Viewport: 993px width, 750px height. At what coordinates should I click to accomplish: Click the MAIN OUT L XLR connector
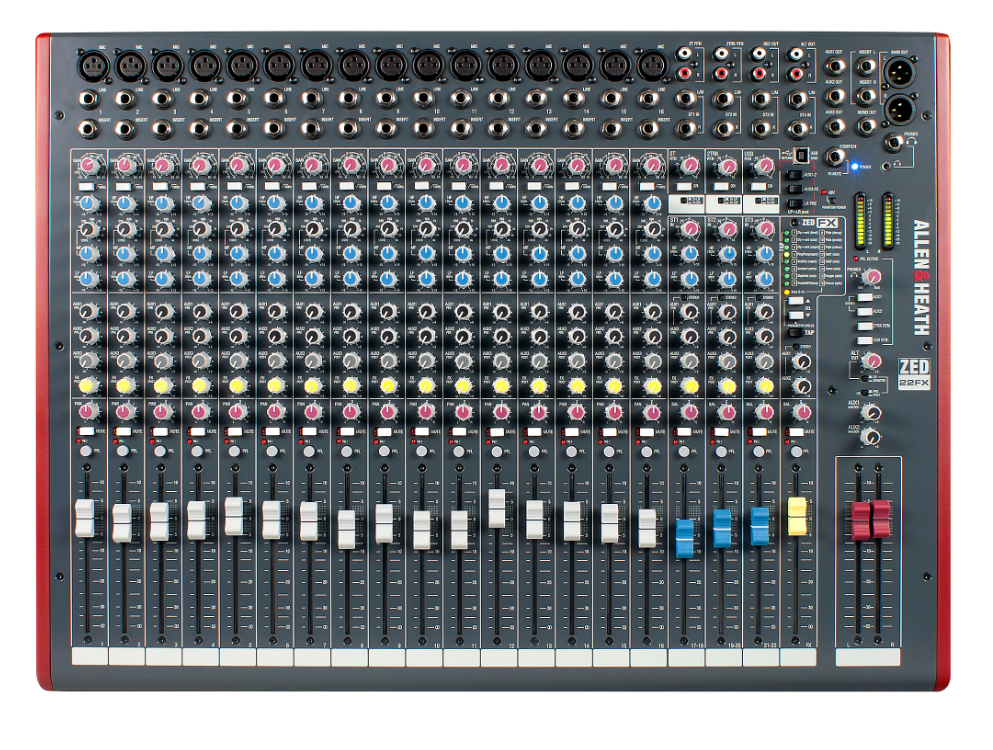[x=899, y=72]
